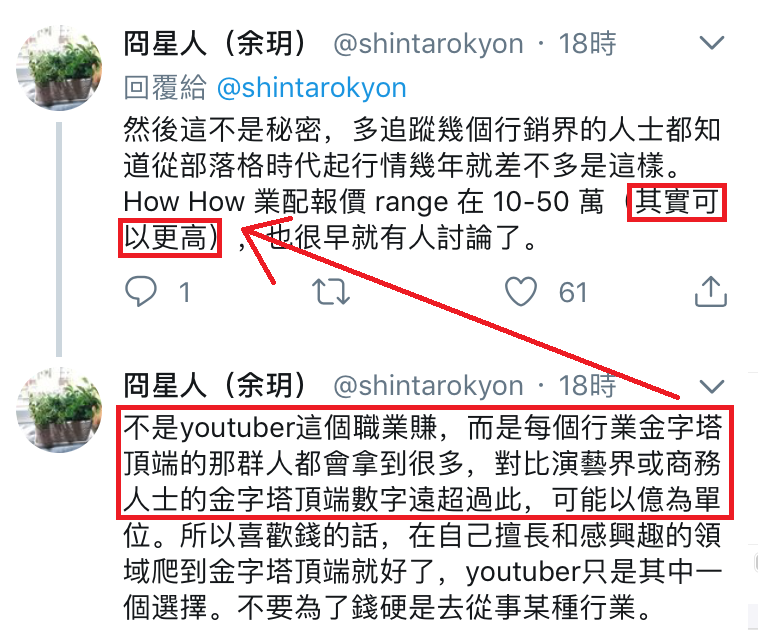Click the reply speech bubble icon

coord(141,292)
